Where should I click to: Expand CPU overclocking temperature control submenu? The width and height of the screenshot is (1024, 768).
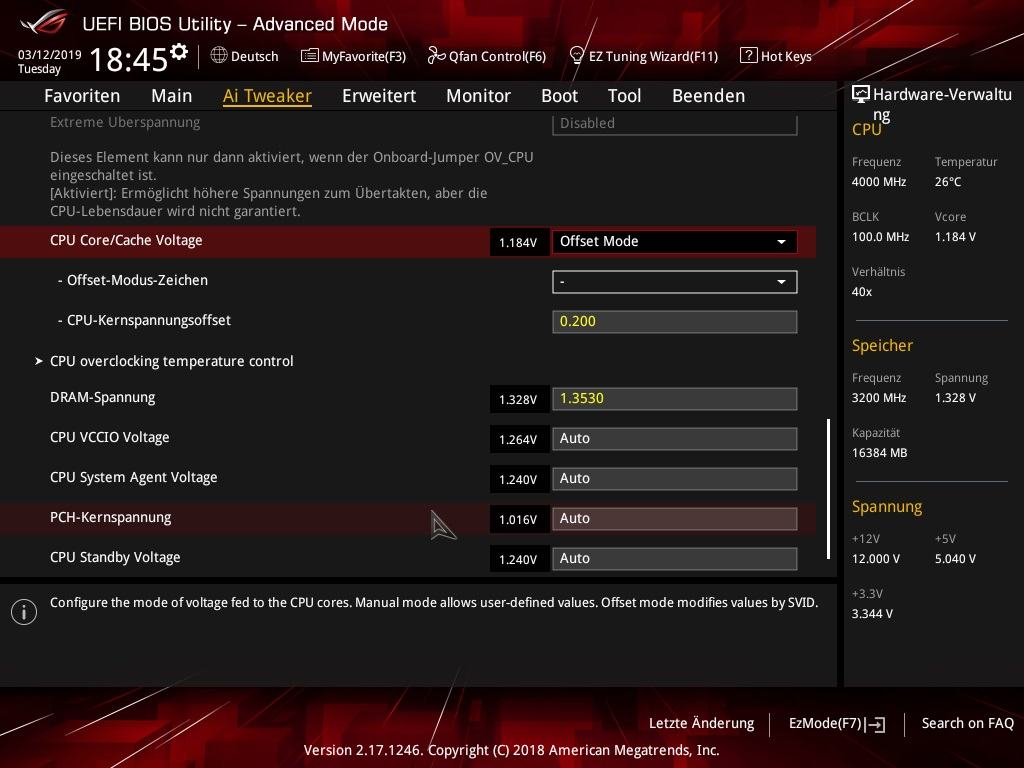[x=172, y=361]
